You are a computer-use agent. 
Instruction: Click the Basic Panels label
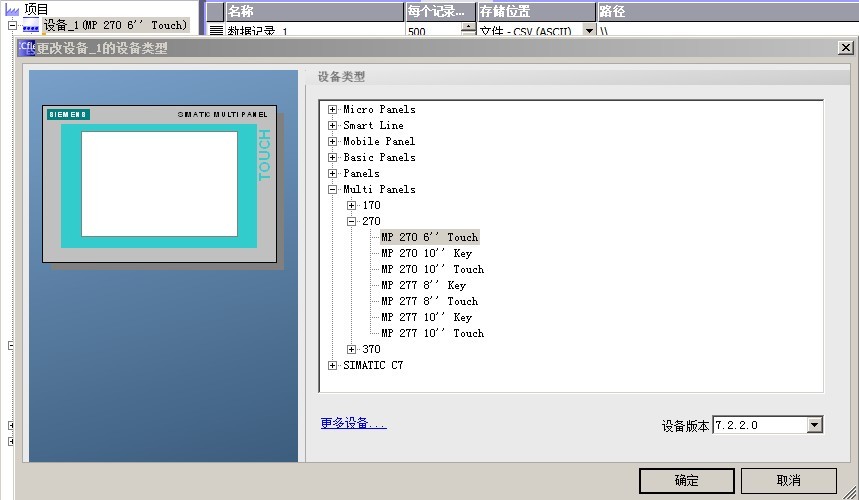tap(379, 157)
